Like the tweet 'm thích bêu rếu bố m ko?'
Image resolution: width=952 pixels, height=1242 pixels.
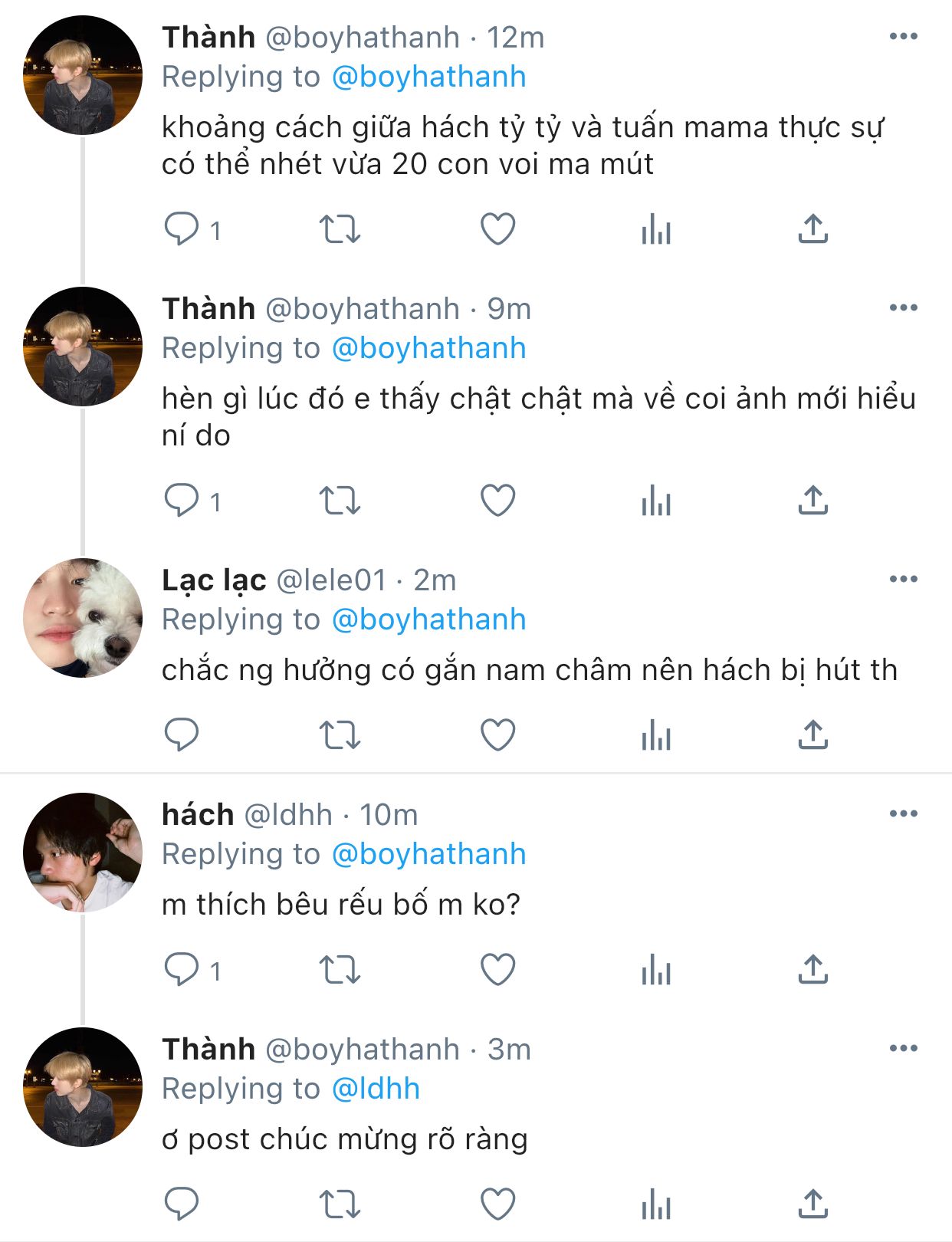497,970
